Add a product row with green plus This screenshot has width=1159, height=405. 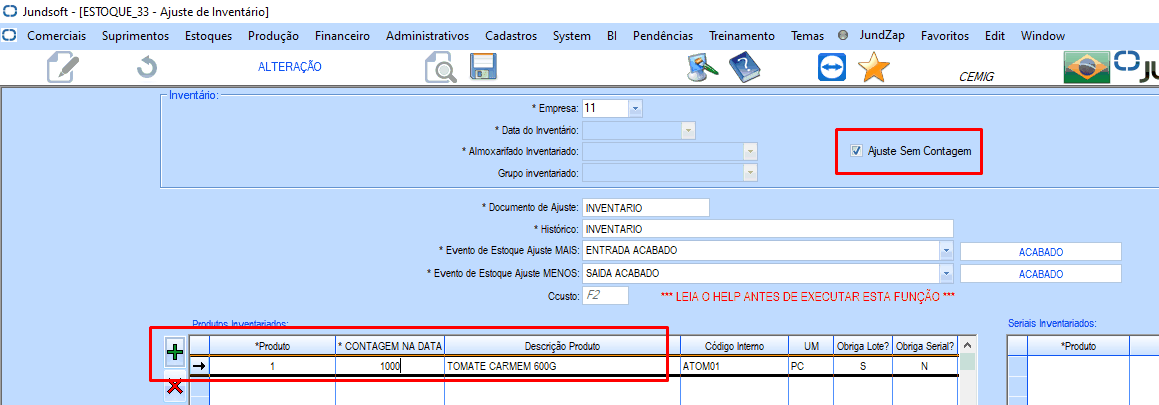point(175,351)
